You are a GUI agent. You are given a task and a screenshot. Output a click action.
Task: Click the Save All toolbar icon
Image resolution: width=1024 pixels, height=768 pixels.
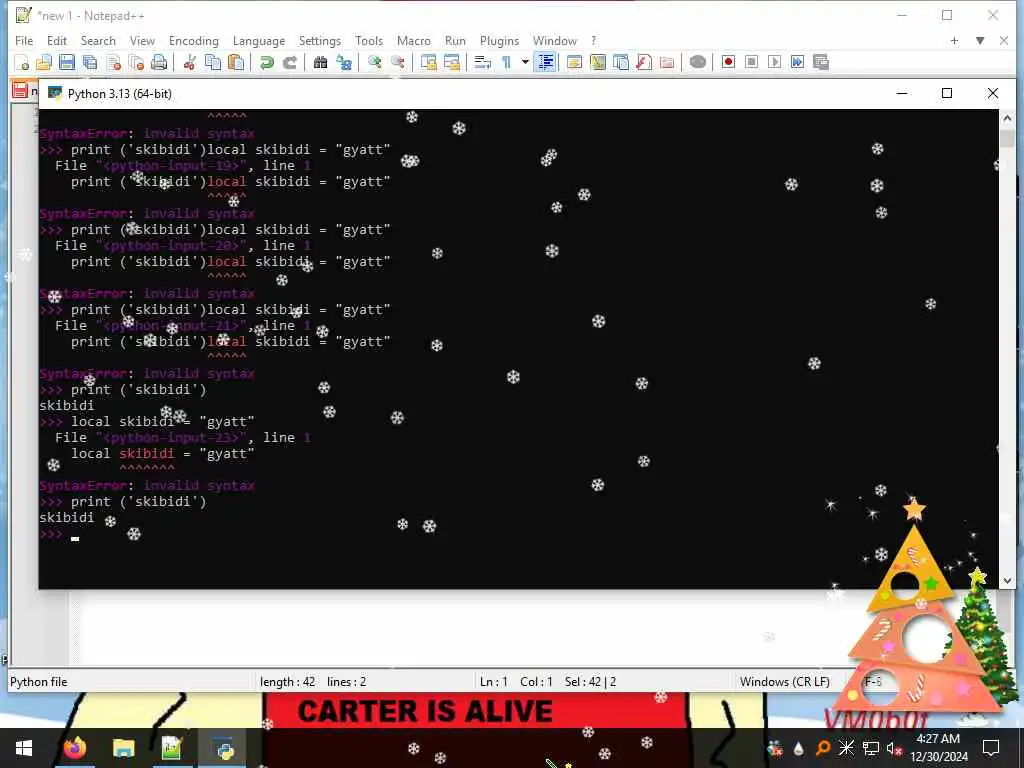pos(90,63)
